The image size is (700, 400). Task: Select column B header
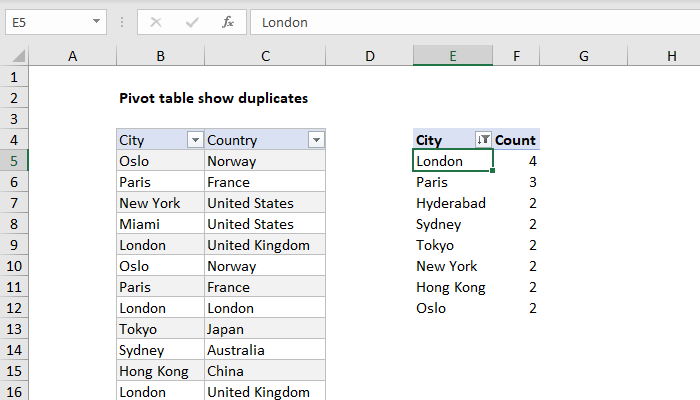[160, 56]
